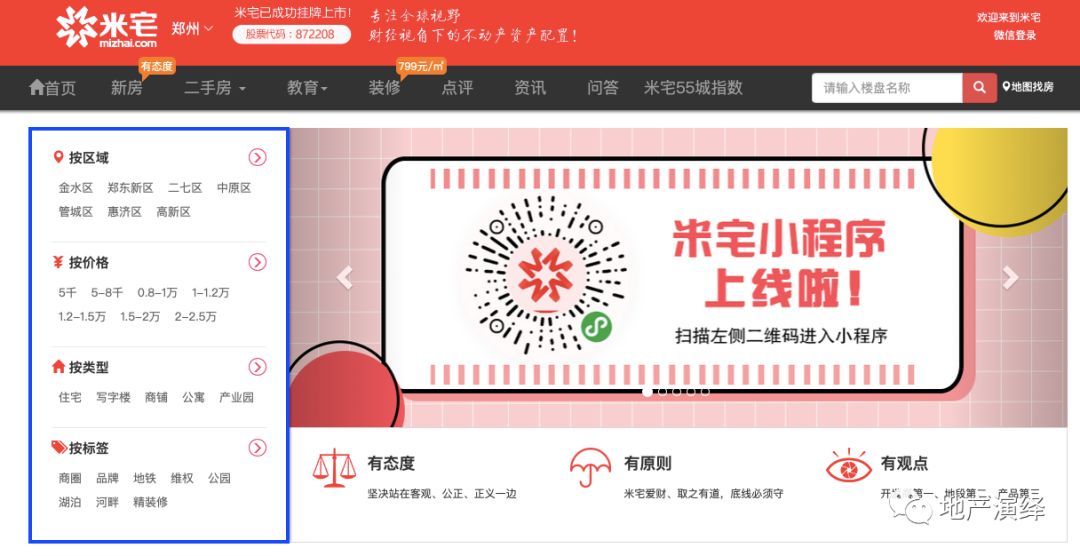Image resolution: width=1080 pixels, height=556 pixels.
Task: Click the 米宅 logo in header
Action: (x=107, y=28)
